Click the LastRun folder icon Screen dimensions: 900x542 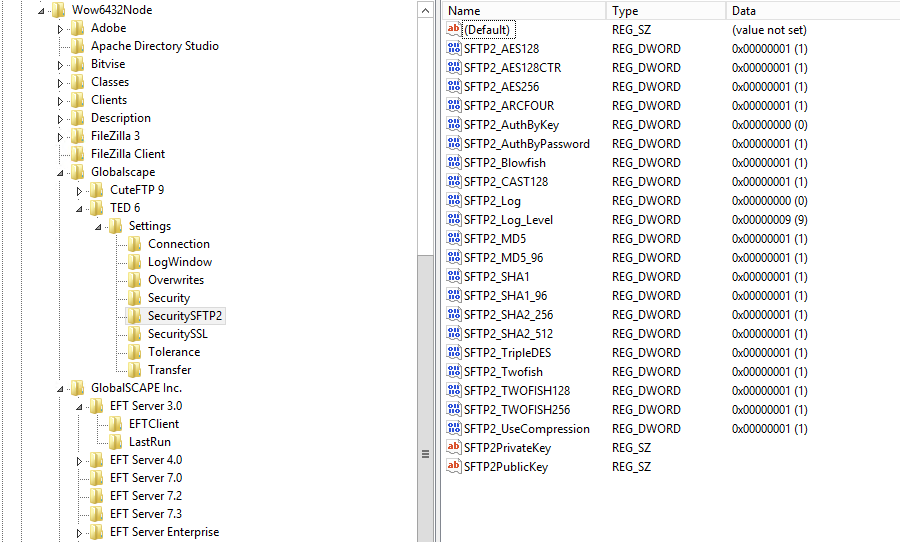(x=115, y=442)
